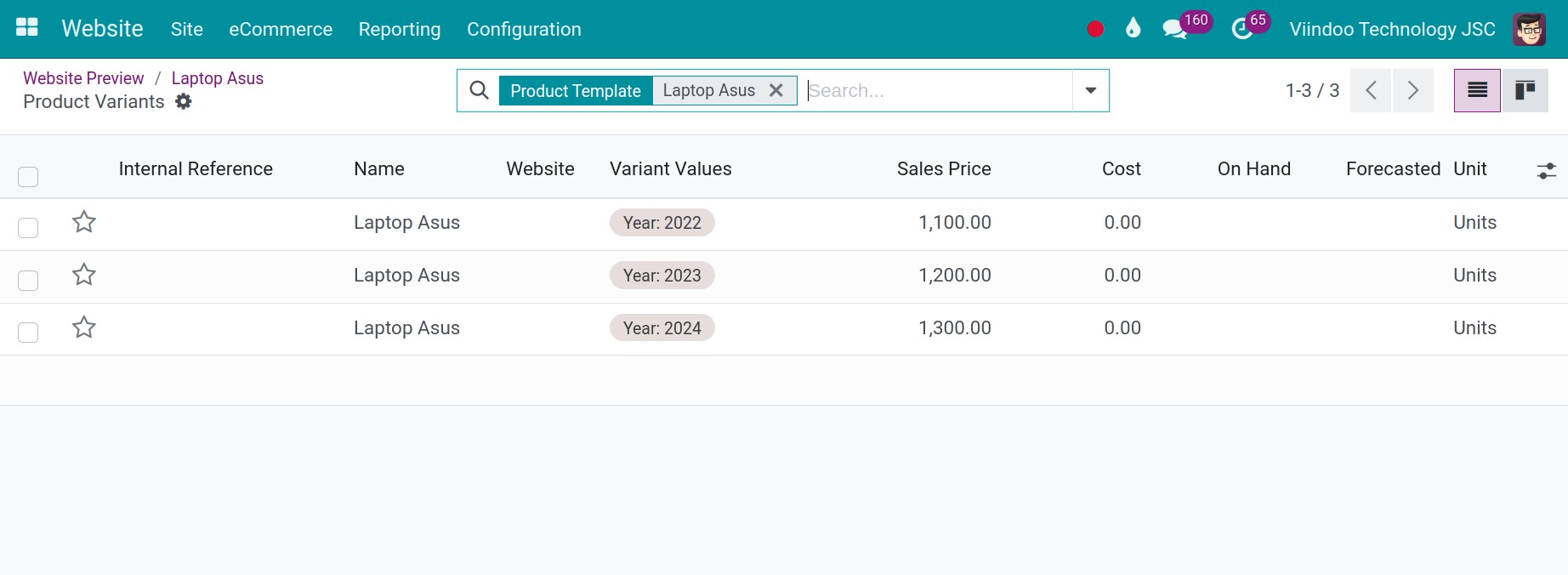Open company switcher Viindoo Technology JSC
The height and width of the screenshot is (575, 1568).
pos(1392,29)
